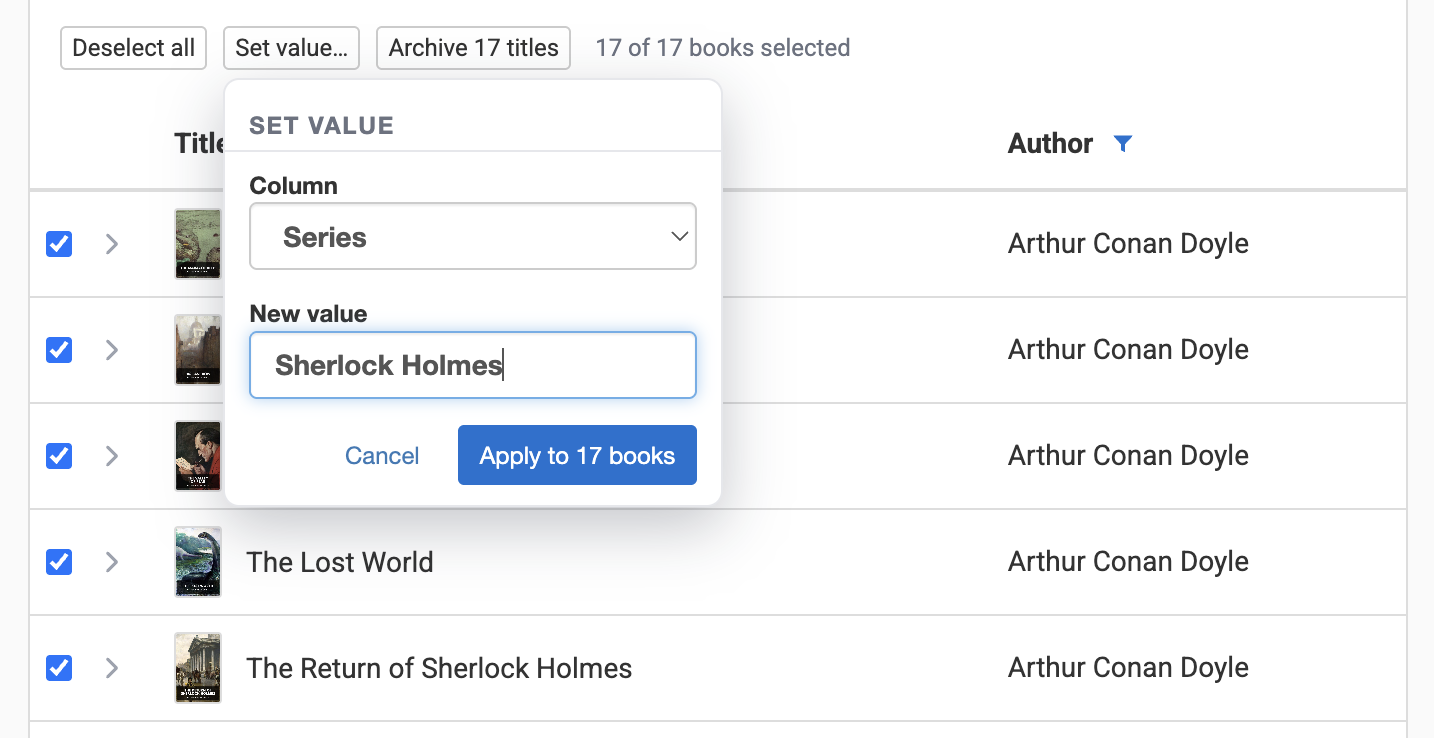Click The Lost World cover thumbnail
This screenshot has width=1434, height=738.
[197, 562]
